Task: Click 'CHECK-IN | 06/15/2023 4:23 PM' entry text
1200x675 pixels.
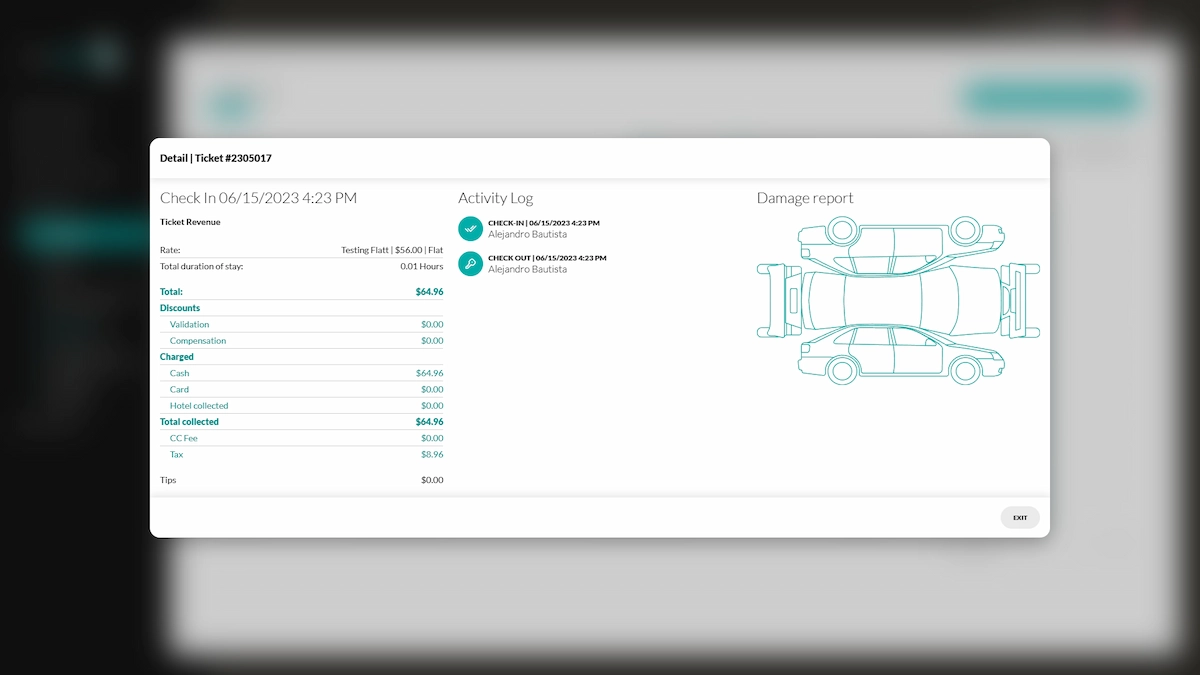Action: click(544, 223)
